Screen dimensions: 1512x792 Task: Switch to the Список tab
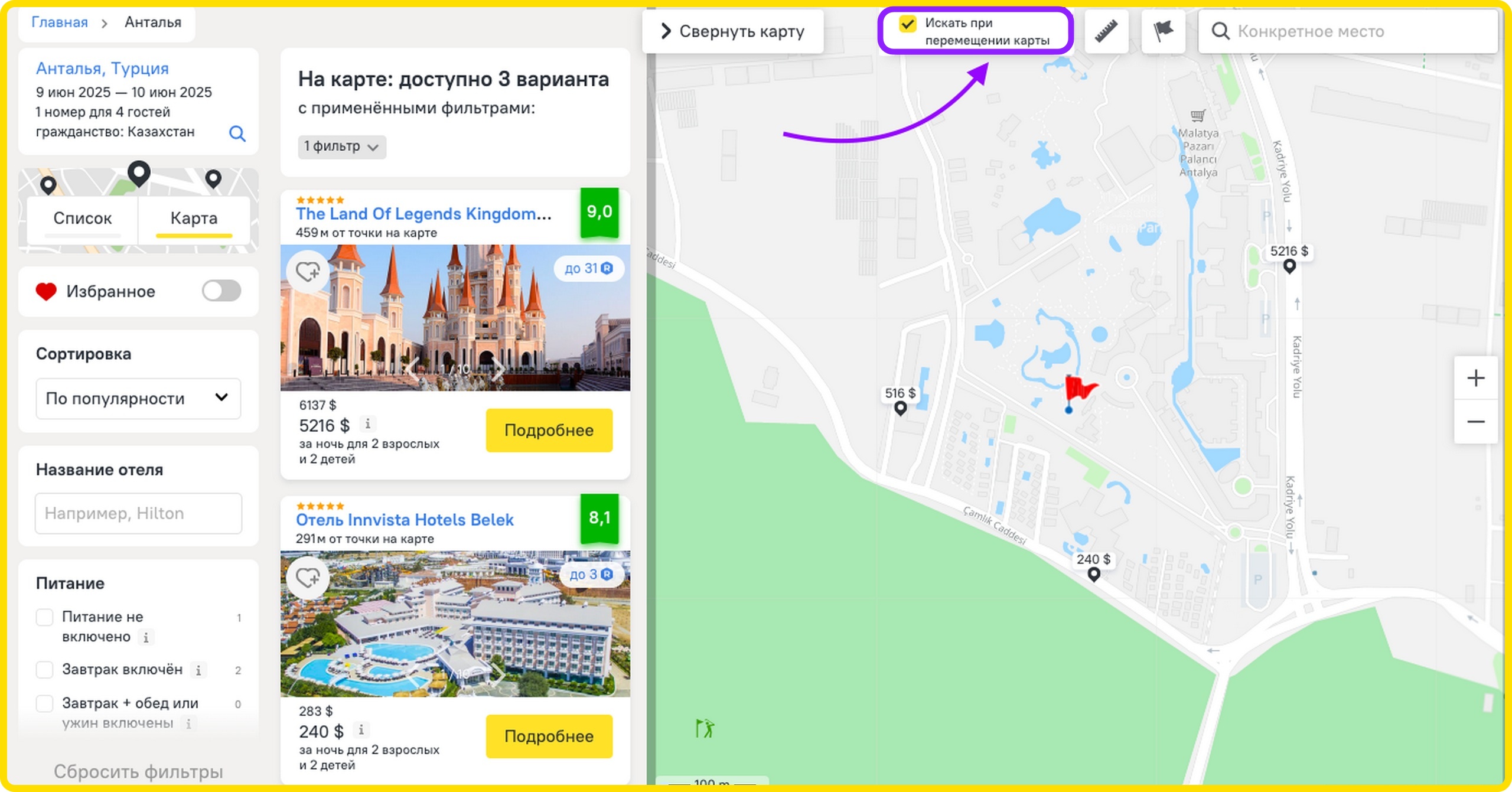tap(83, 219)
